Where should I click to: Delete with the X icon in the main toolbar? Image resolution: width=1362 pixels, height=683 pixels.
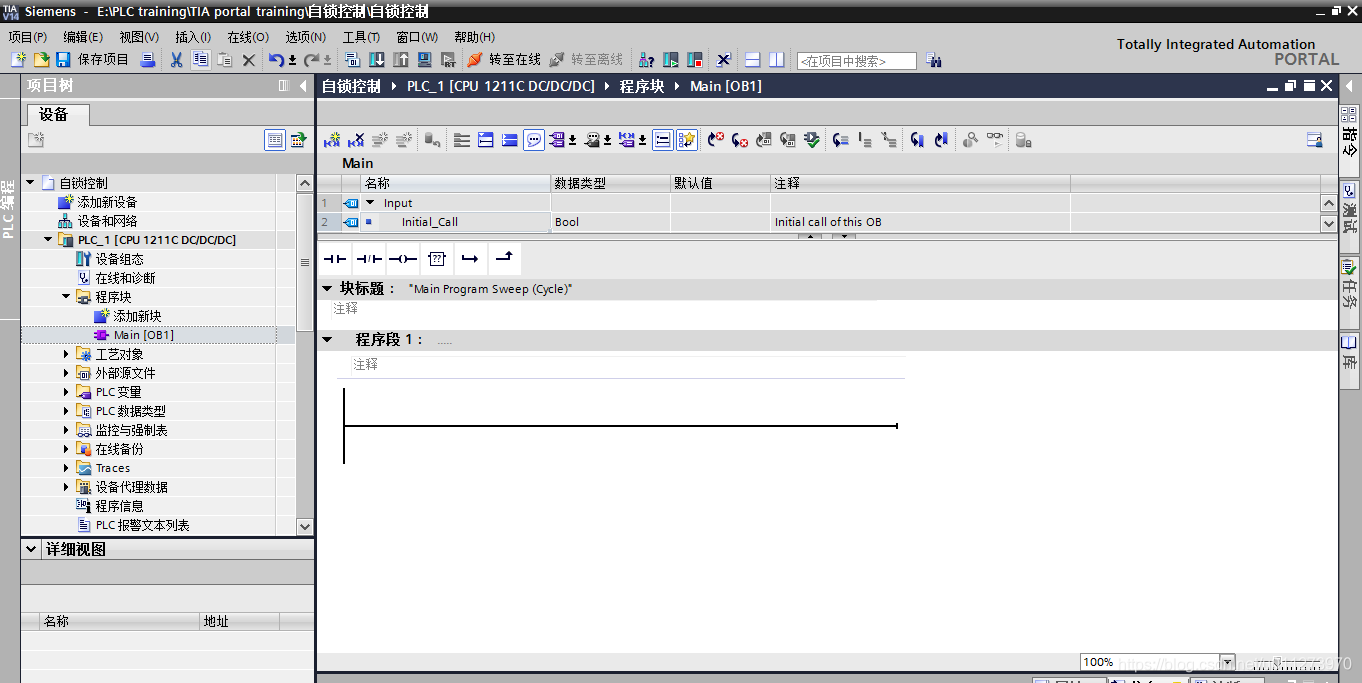(x=249, y=60)
